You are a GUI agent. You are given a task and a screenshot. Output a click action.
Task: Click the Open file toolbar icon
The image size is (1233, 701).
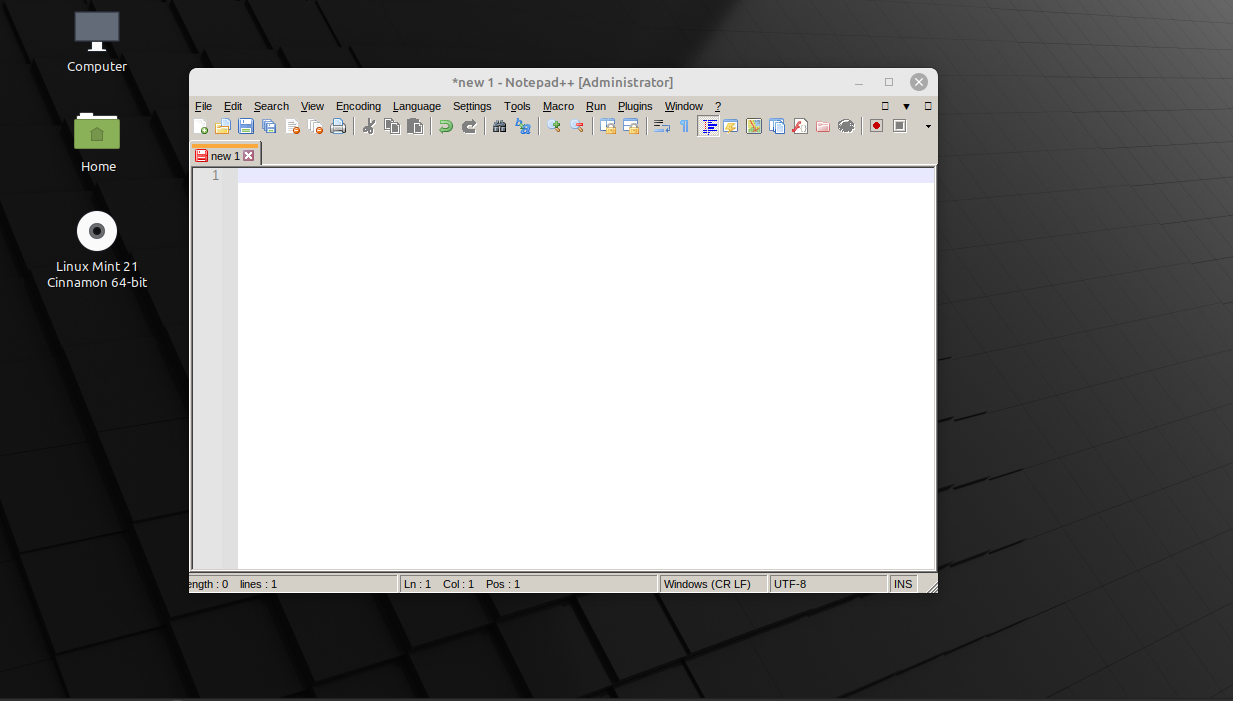click(x=223, y=126)
